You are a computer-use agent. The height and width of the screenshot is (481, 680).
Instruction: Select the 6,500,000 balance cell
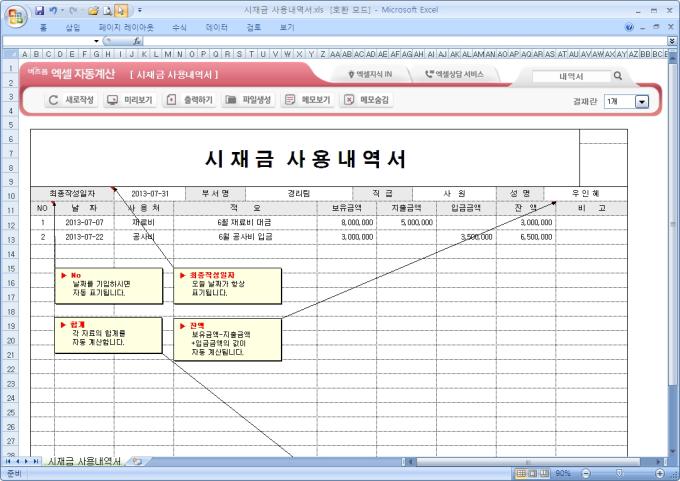click(x=526, y=237)
